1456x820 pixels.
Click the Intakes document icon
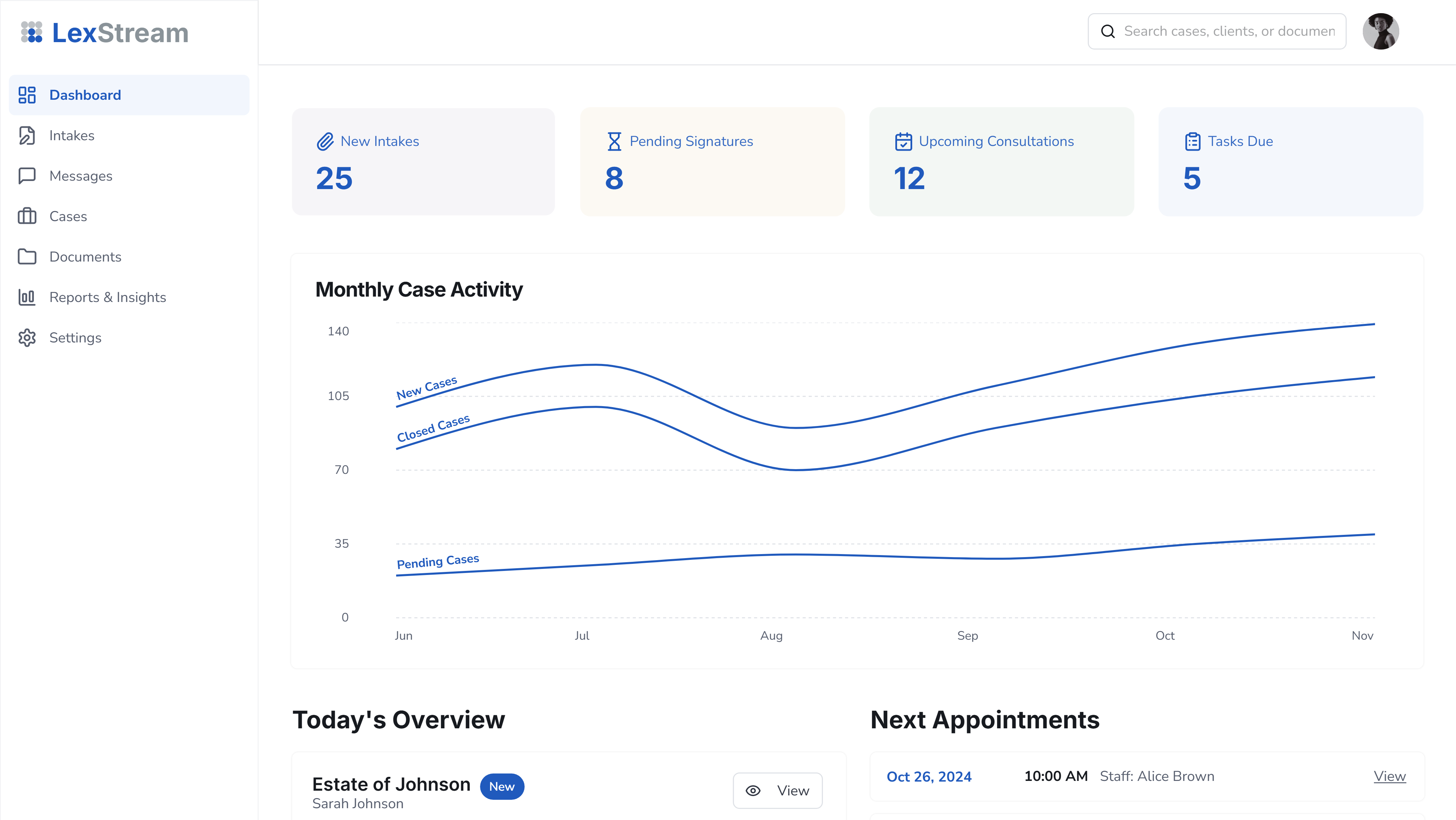point(27,135)
